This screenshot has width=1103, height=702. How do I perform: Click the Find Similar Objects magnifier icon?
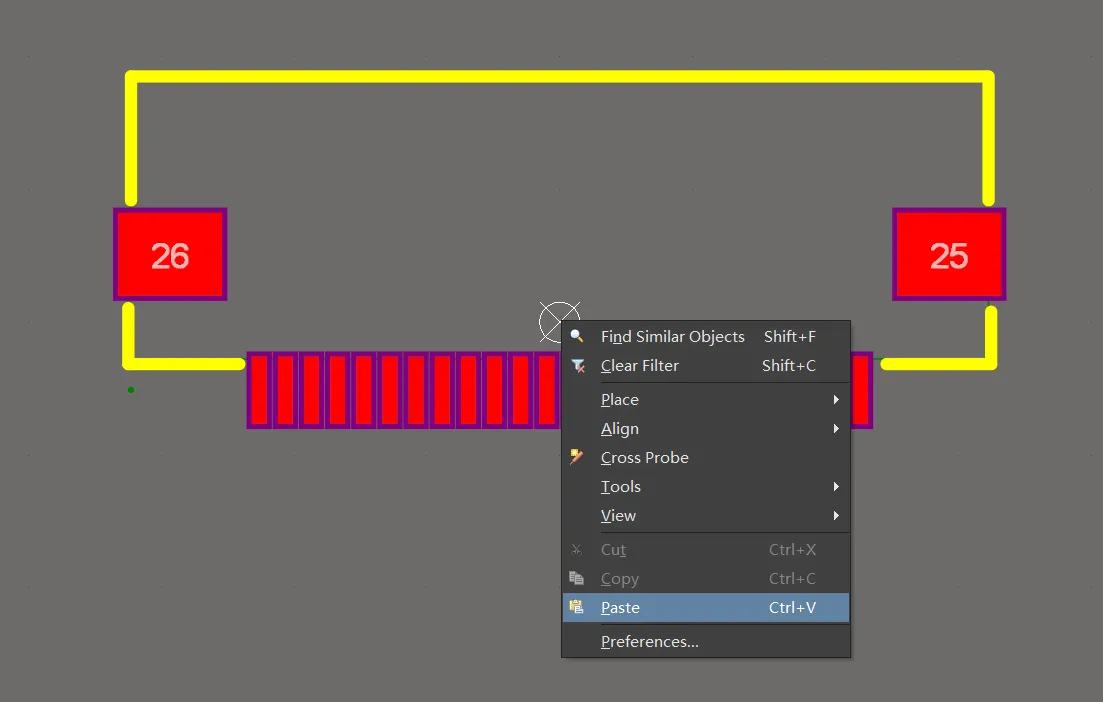[x=577, y=336]
